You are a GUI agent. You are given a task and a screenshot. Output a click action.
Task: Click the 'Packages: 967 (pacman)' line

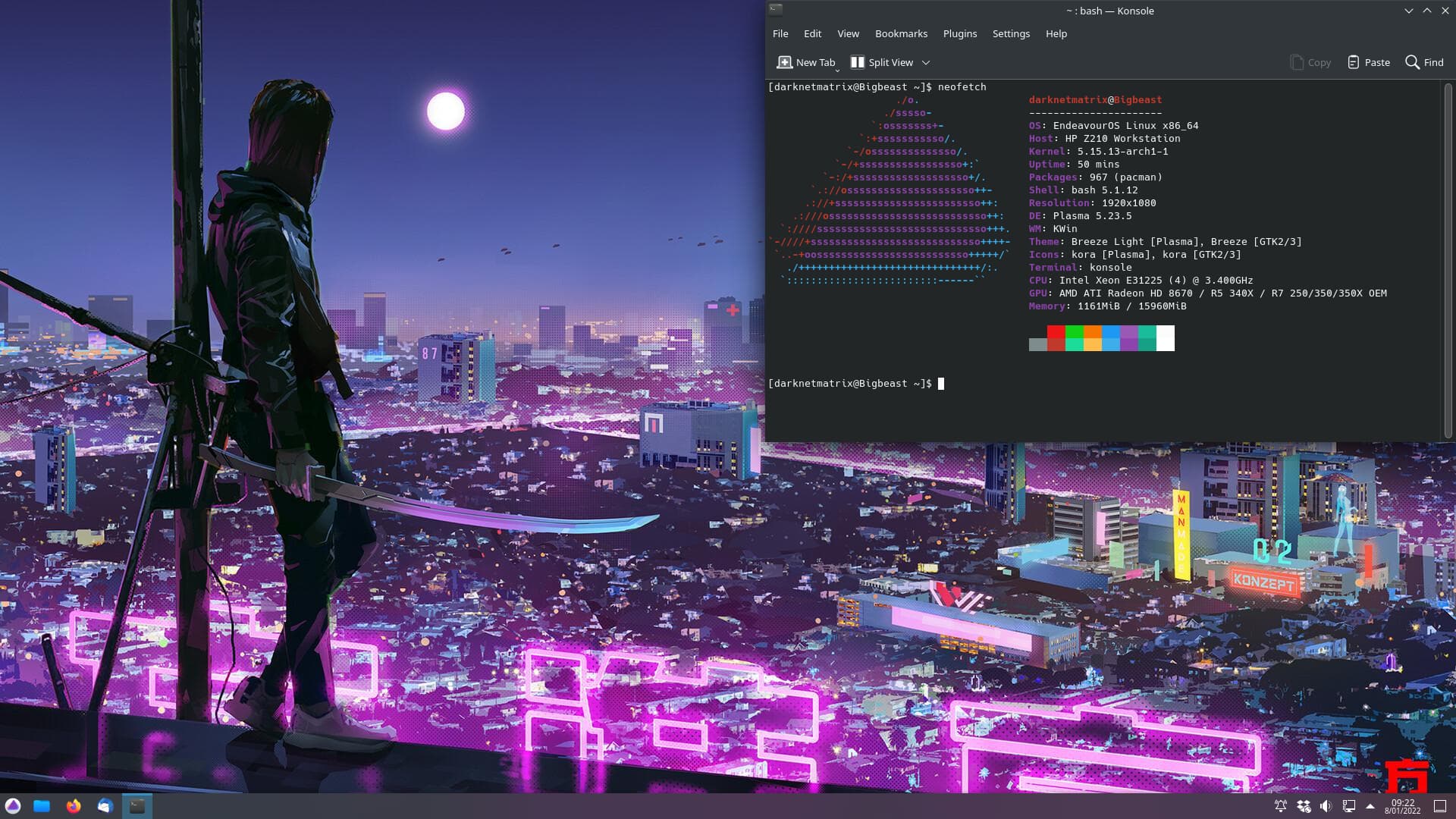click(1095, 177)
